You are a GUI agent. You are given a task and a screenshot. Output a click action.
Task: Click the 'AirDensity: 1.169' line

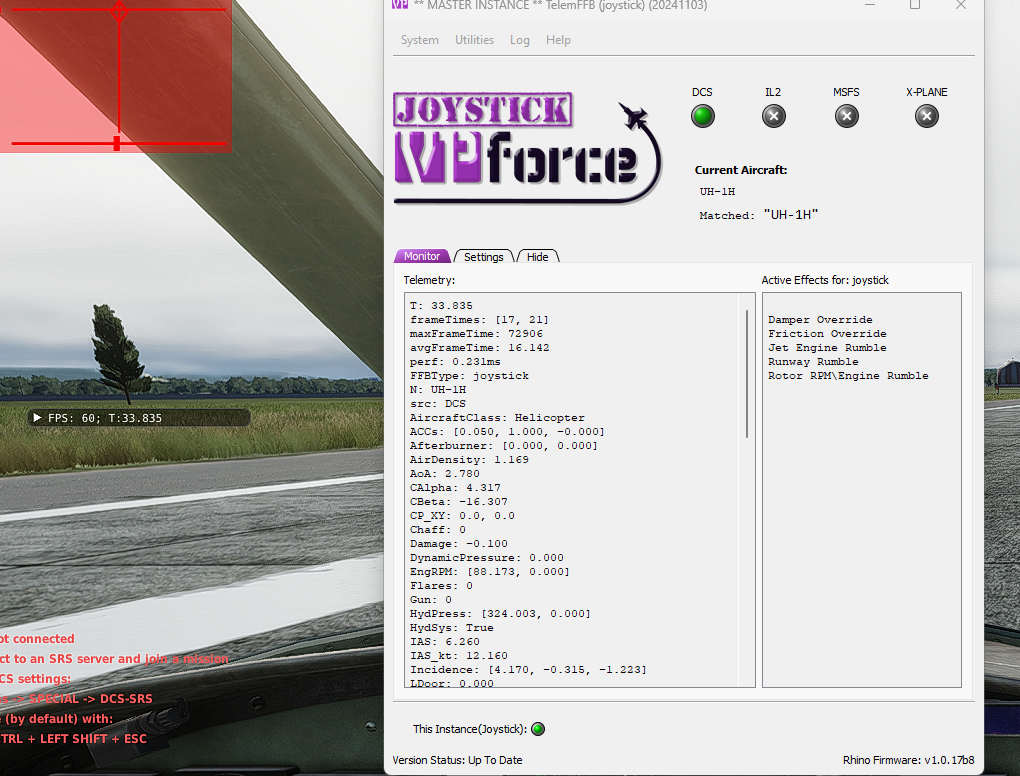469,460
